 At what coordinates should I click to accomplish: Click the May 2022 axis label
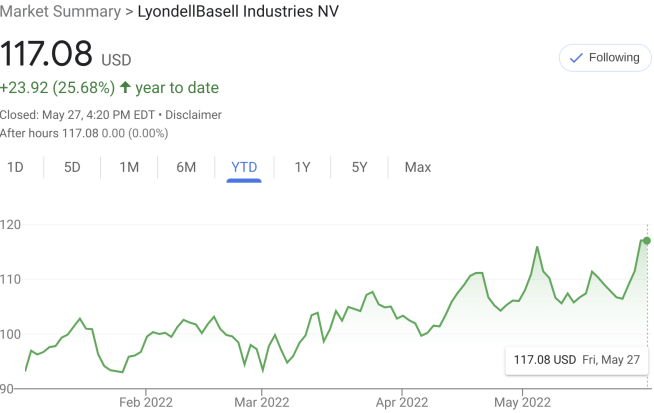tap(522, 403)
